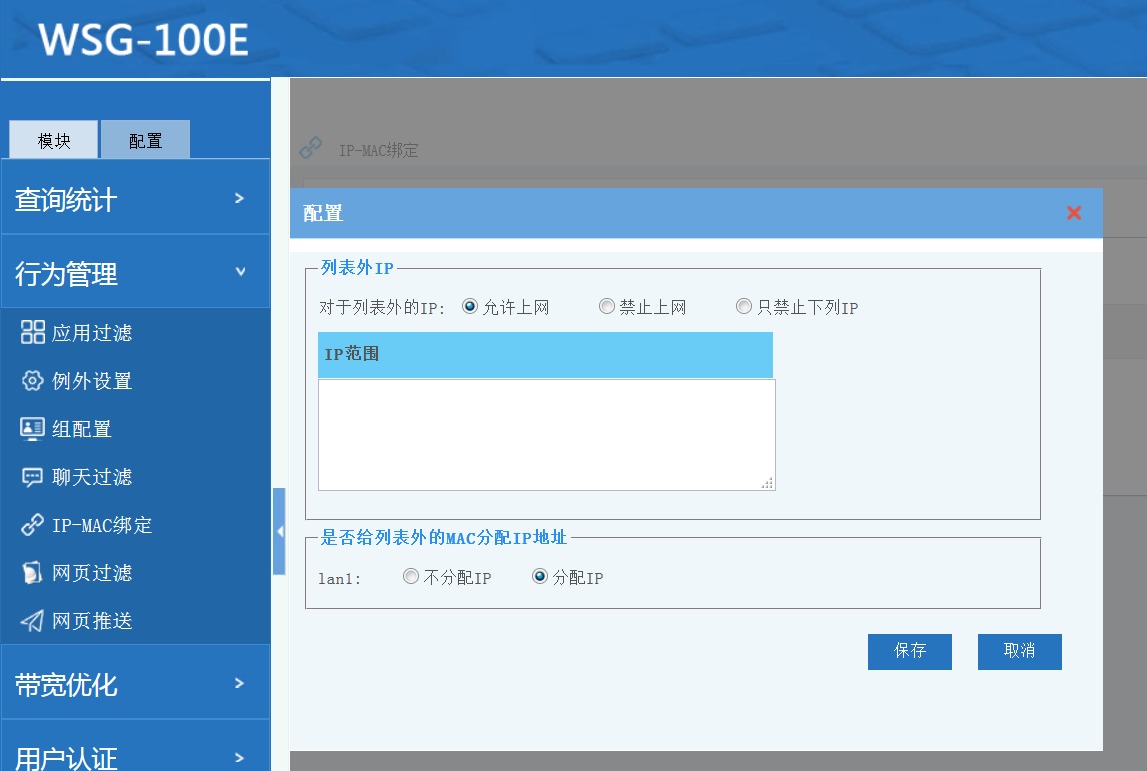The width and height of the screenshot is (1147, 771).
Task: Collapse the 行为管理 menu section
Action: (x=135, y=273)
